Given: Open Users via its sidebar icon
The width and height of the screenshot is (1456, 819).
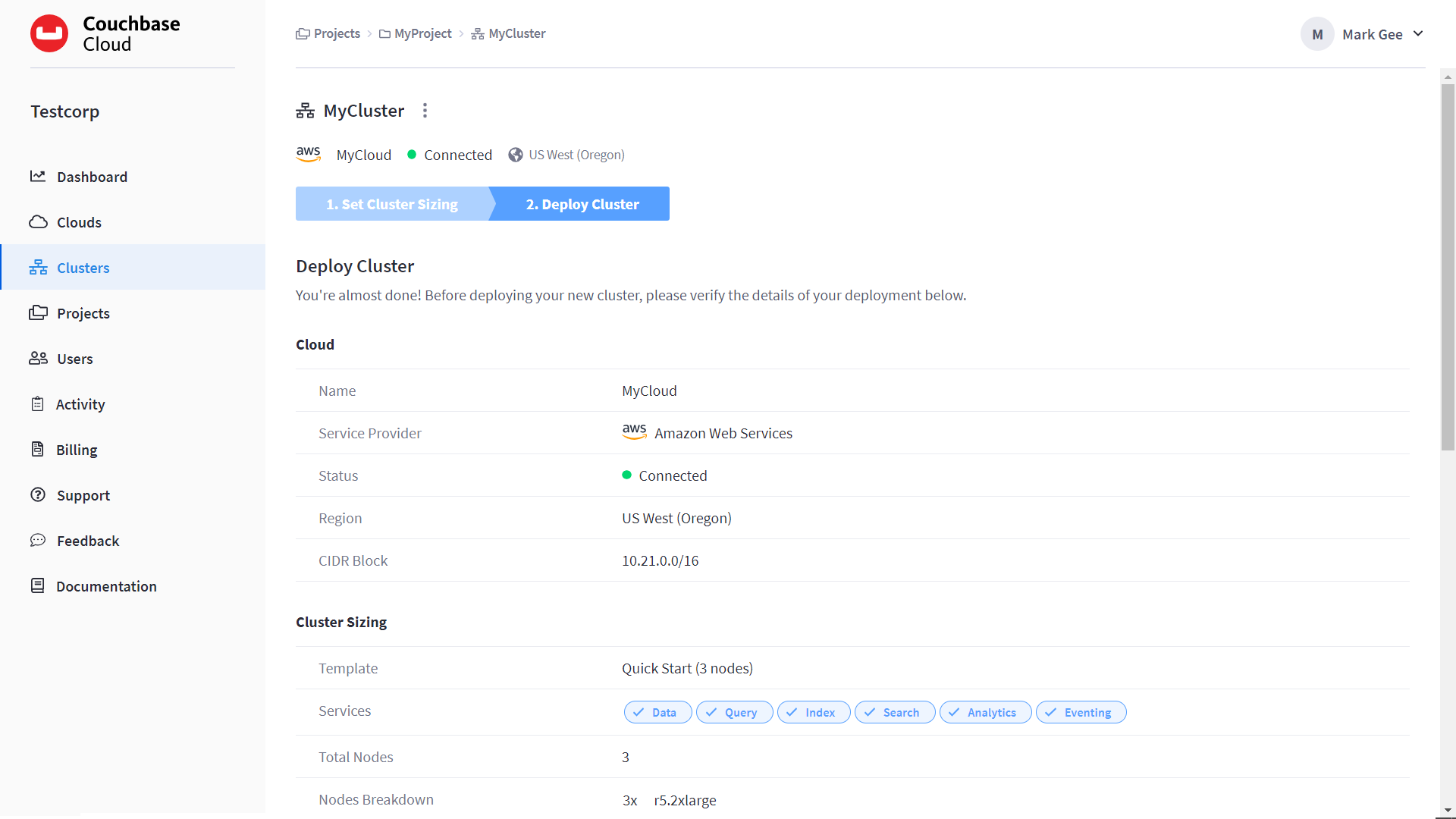Looking at the screenshot, I should pos(39,358).
